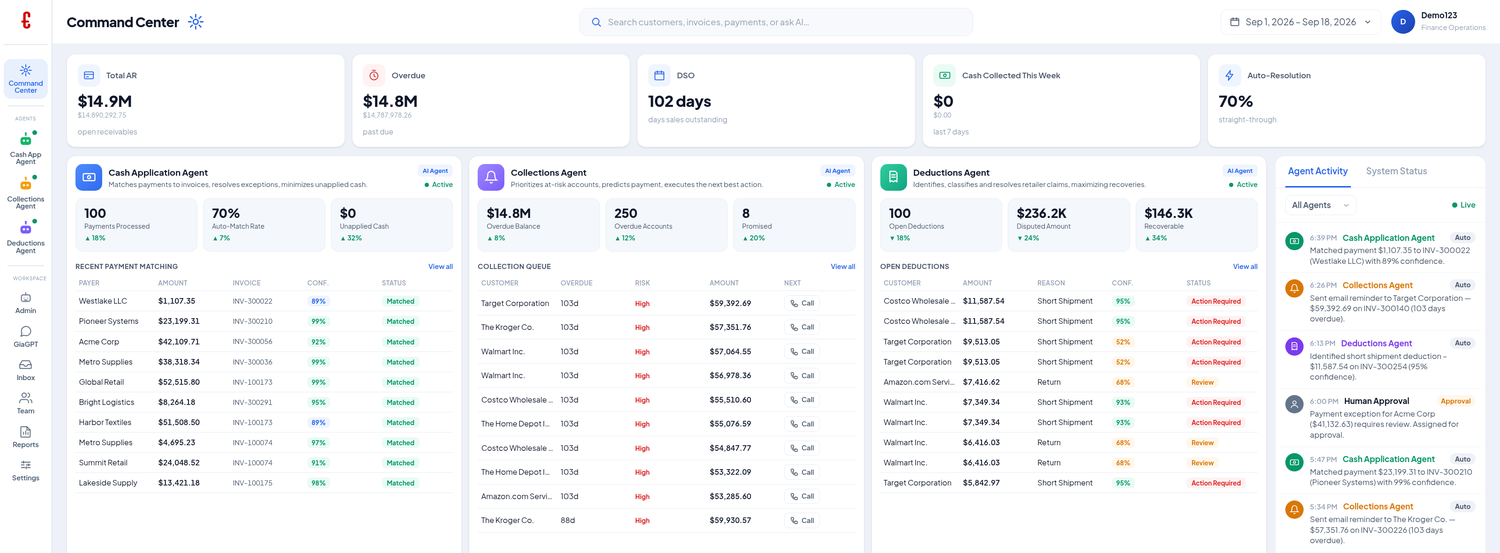Select the Agent Activity tab
Viewport: 1500px width, 553px height.
click(x=1318, y=171)
